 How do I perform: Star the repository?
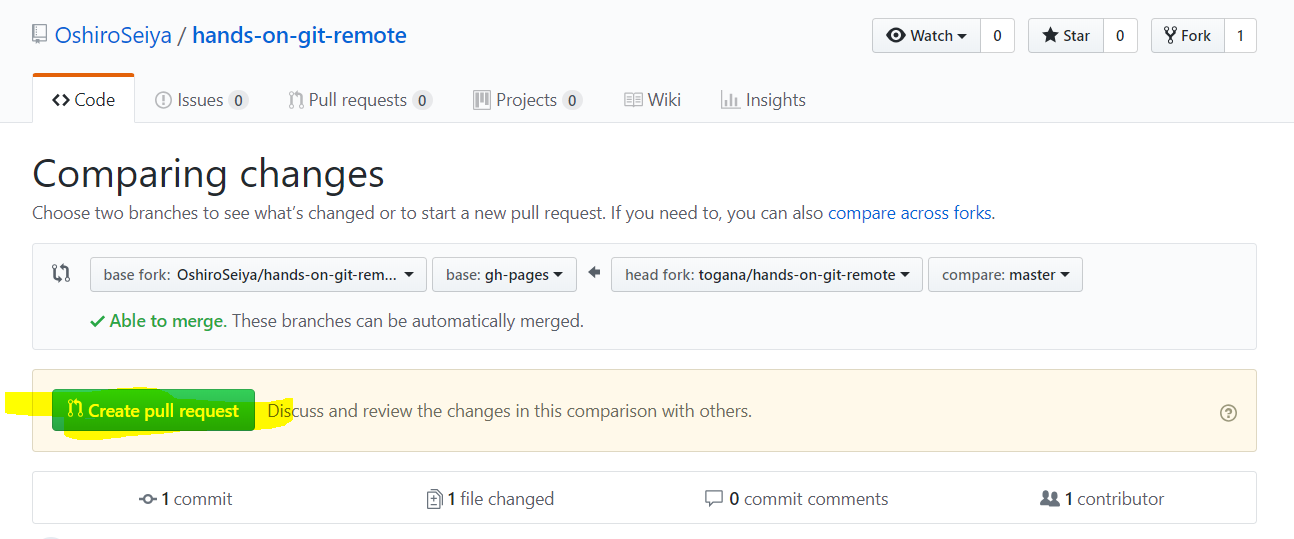pos(1066,36)
